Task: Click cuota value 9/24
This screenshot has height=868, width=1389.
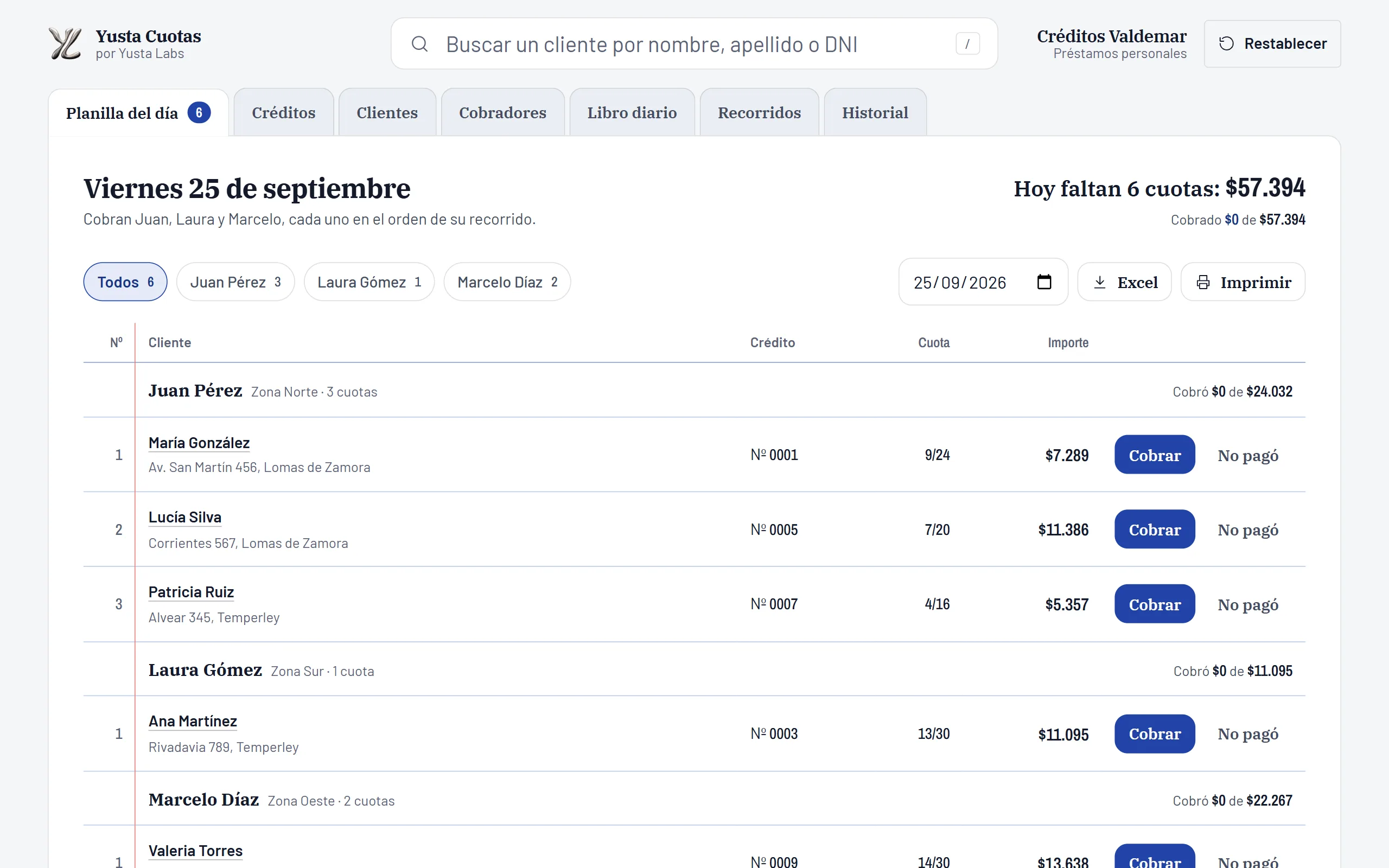Action: [937, 455]
